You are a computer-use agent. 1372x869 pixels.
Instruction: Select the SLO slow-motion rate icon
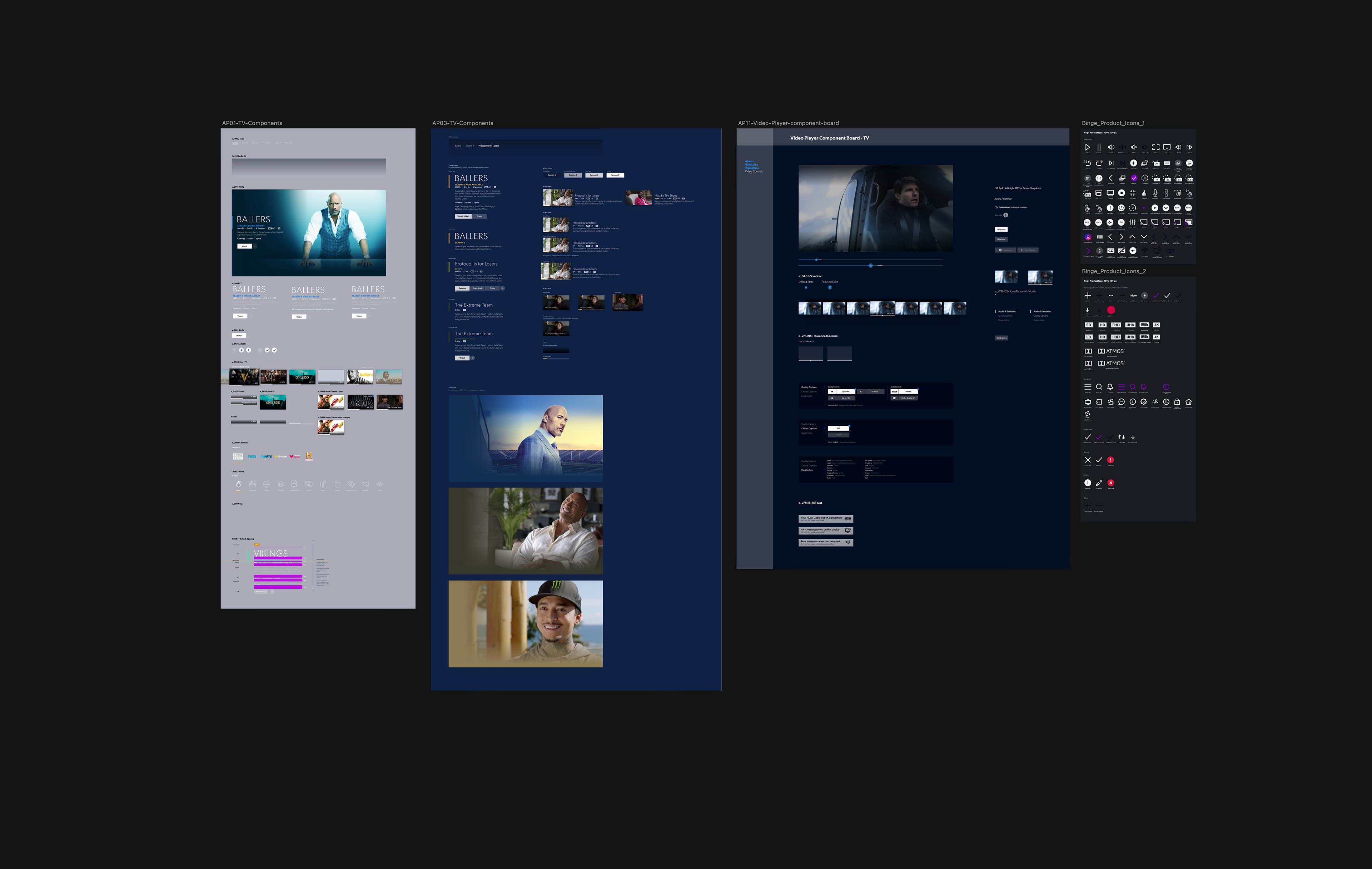pyautogui.click(x=1087, y=193)
